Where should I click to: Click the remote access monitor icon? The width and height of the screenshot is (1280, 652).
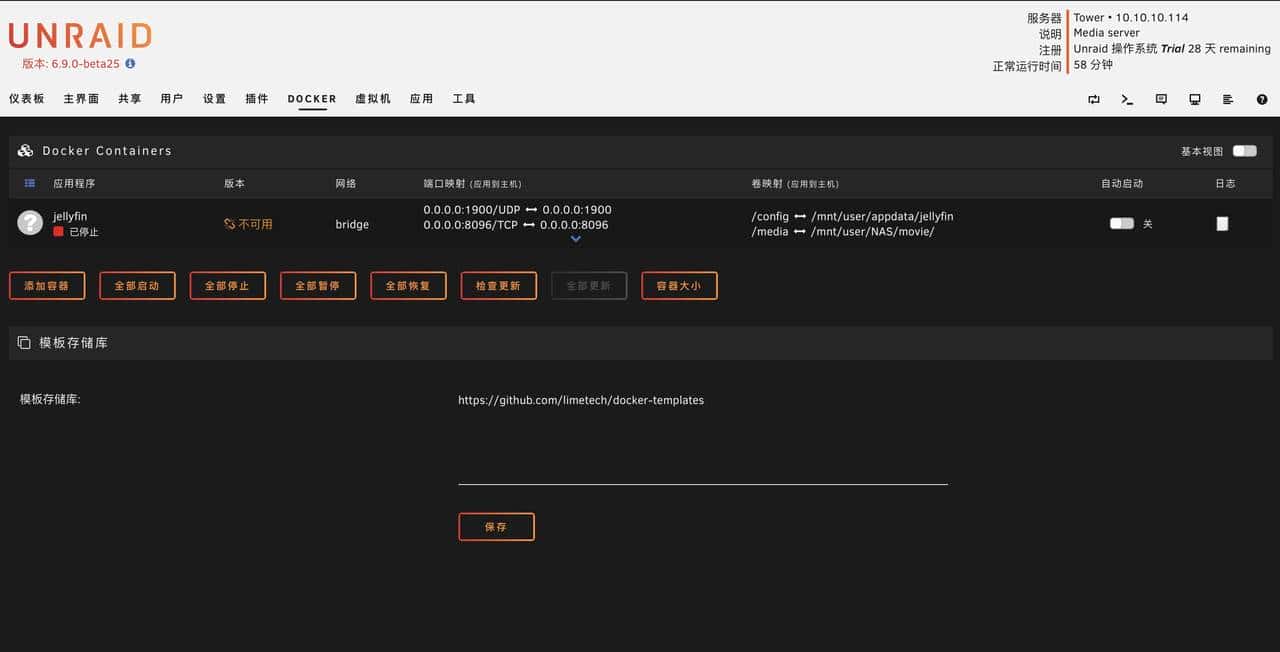click(1194, 99)
